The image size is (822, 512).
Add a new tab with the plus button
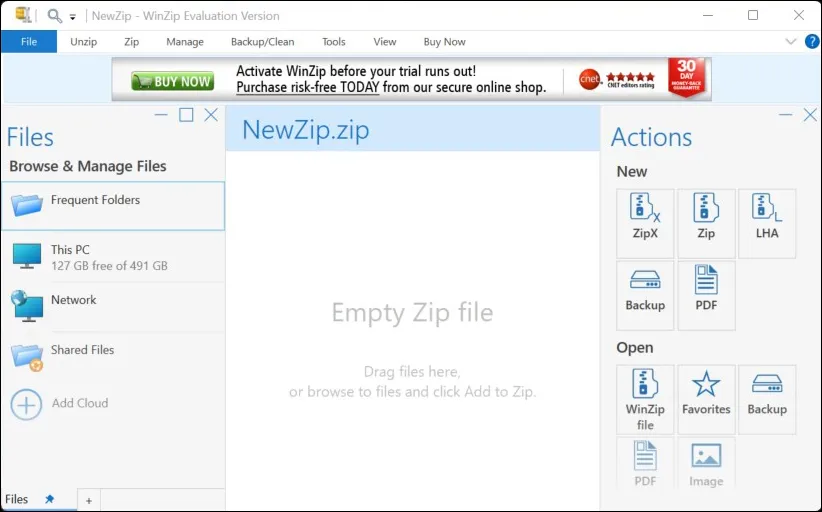click(x=89, y=500)
